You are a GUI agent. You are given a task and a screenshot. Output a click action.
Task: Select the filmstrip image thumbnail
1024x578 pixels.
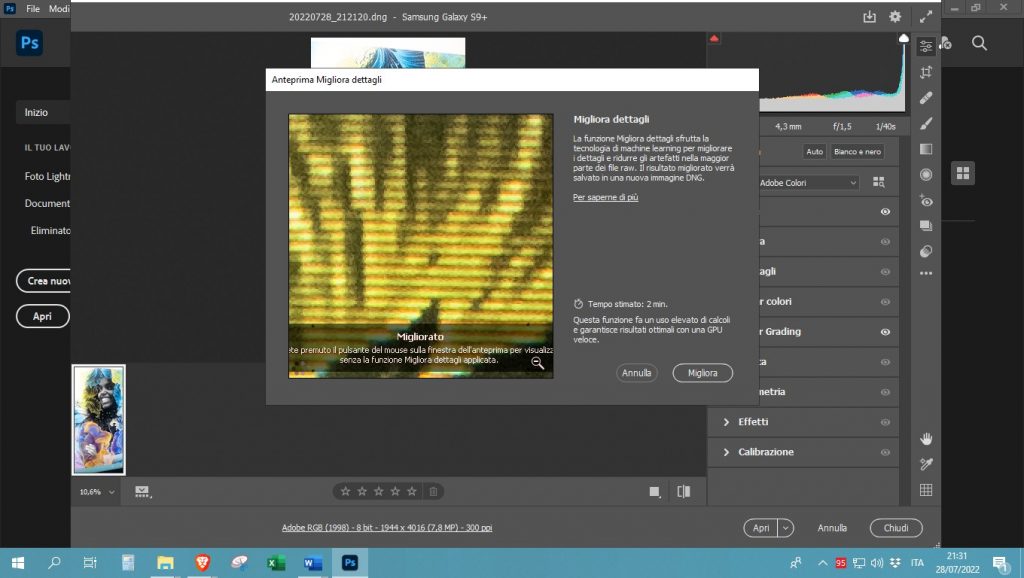pos(99,419)
